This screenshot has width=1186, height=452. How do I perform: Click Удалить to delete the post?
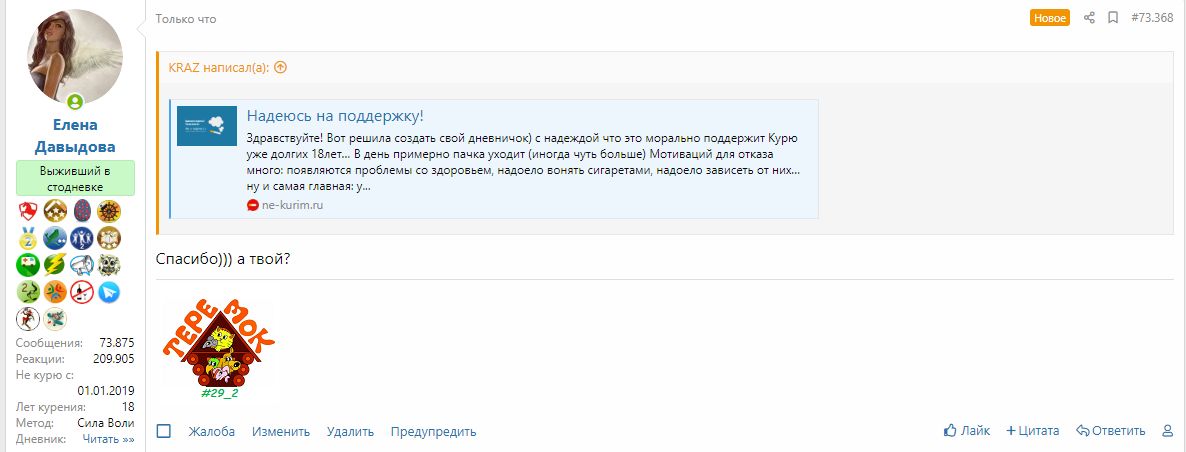pos(350,432)
